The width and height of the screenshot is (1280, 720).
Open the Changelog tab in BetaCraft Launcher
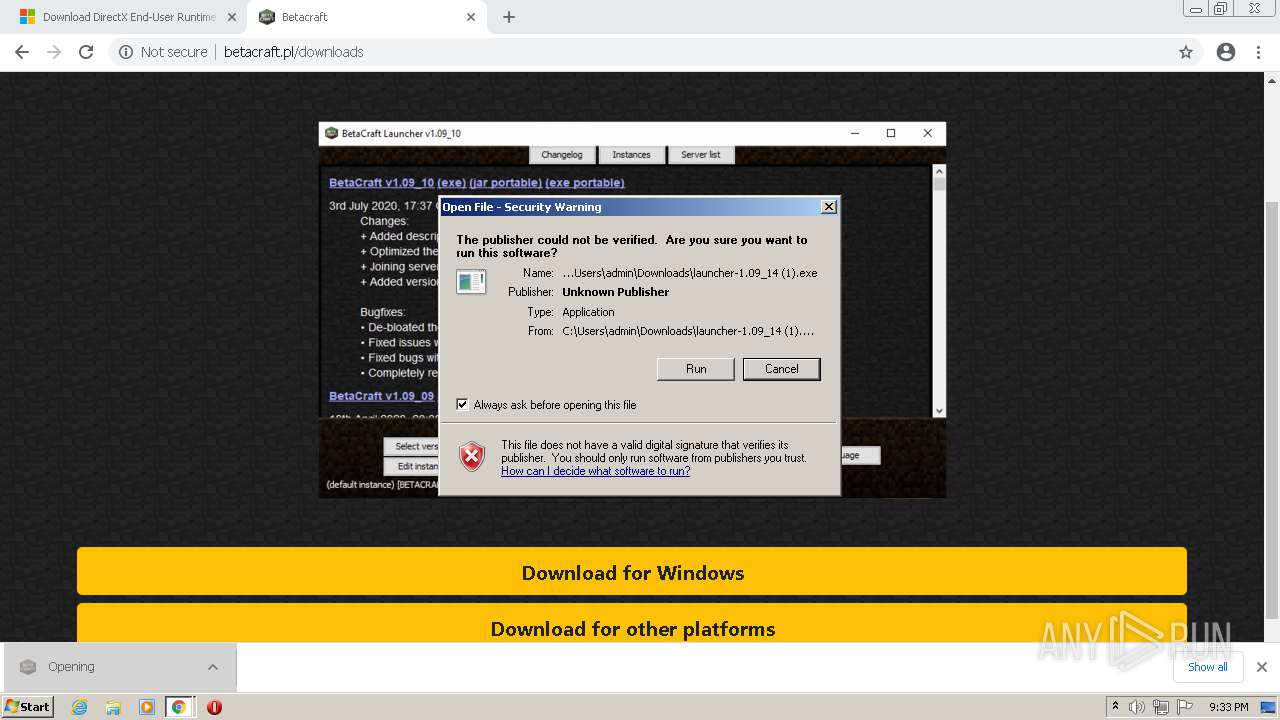pos(561,155)
